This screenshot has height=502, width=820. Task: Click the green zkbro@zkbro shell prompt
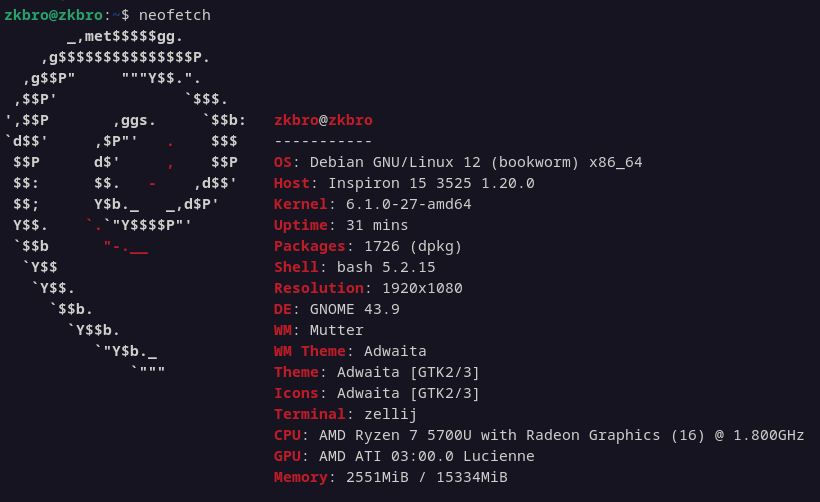[53, 15]
